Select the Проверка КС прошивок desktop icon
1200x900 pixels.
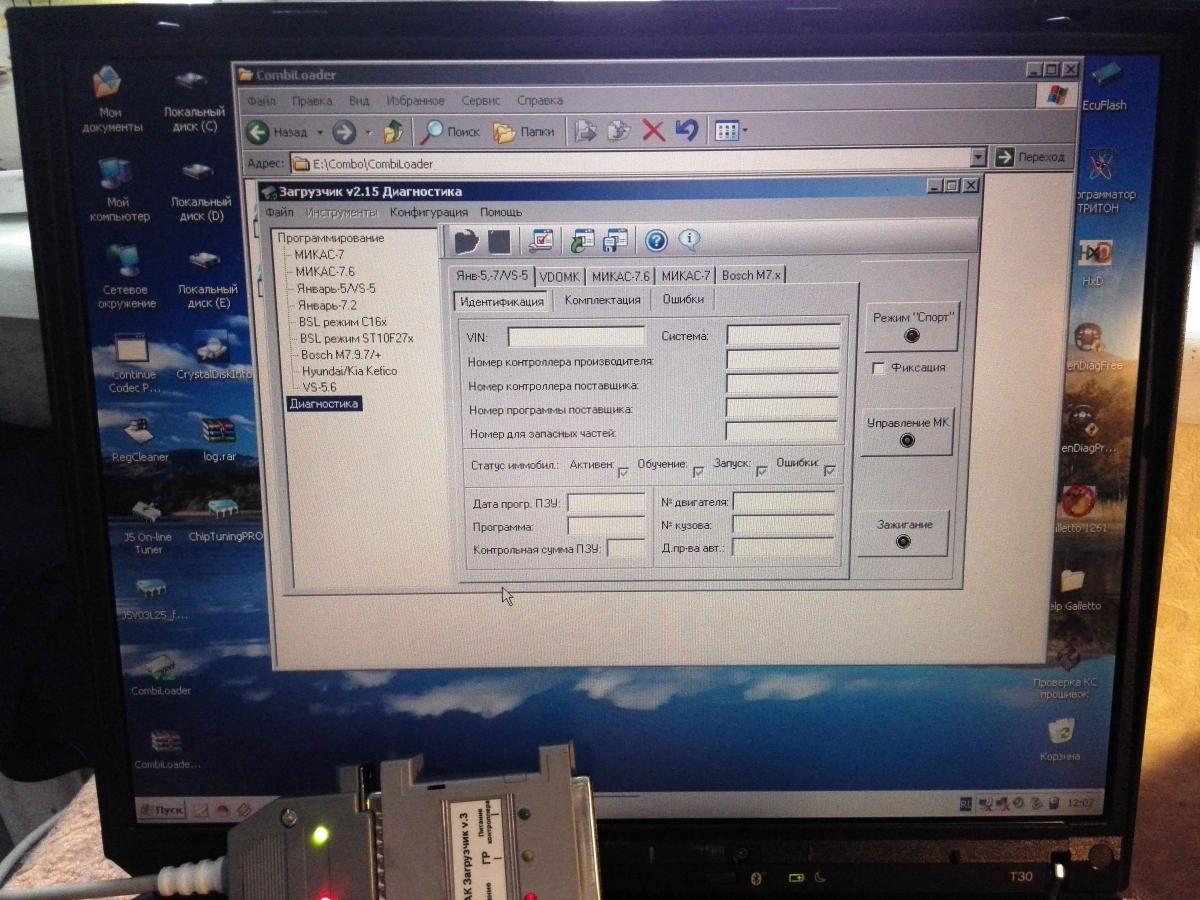tap(1068, 672)
